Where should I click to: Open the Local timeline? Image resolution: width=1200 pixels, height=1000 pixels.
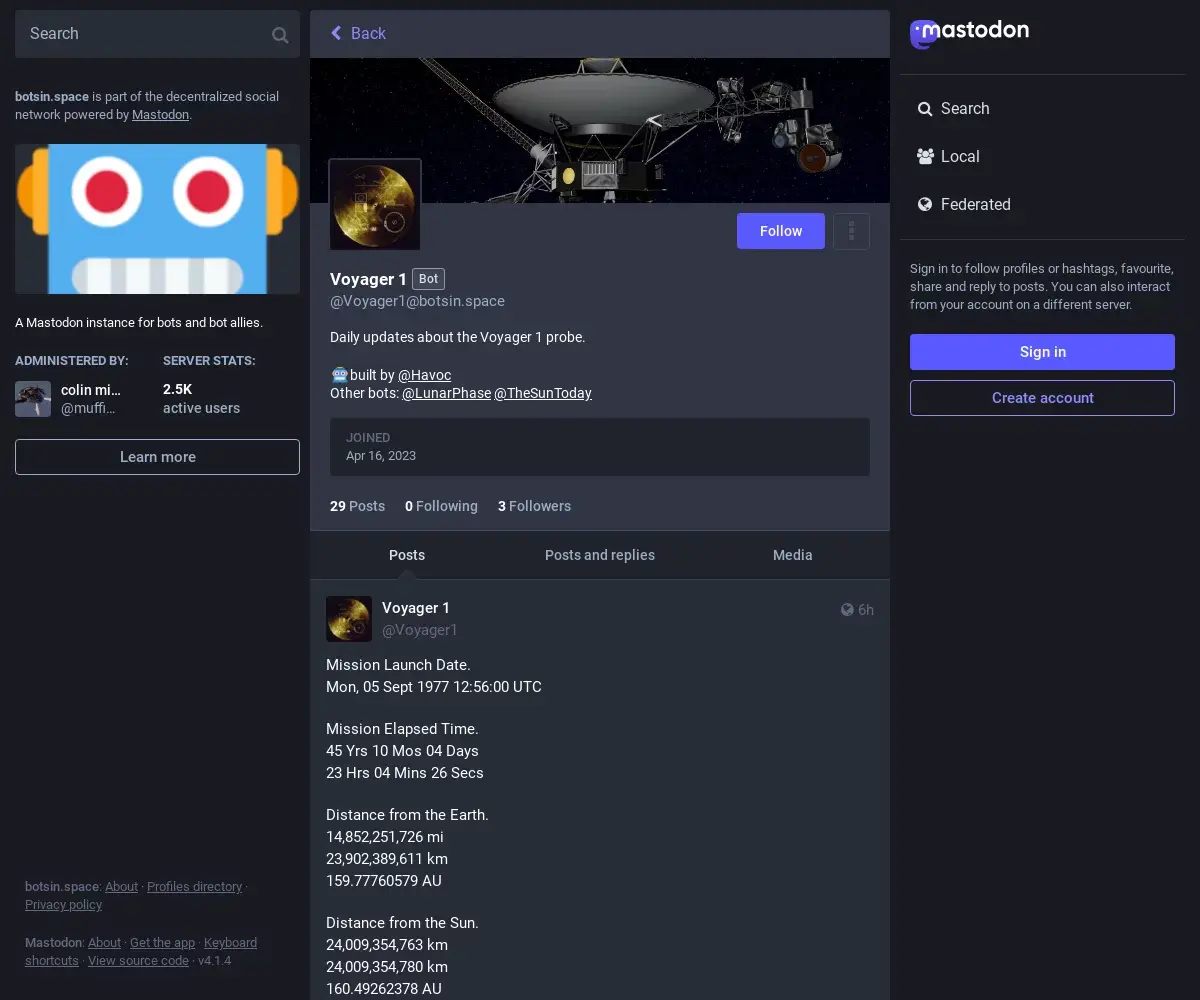coord(948,157)
